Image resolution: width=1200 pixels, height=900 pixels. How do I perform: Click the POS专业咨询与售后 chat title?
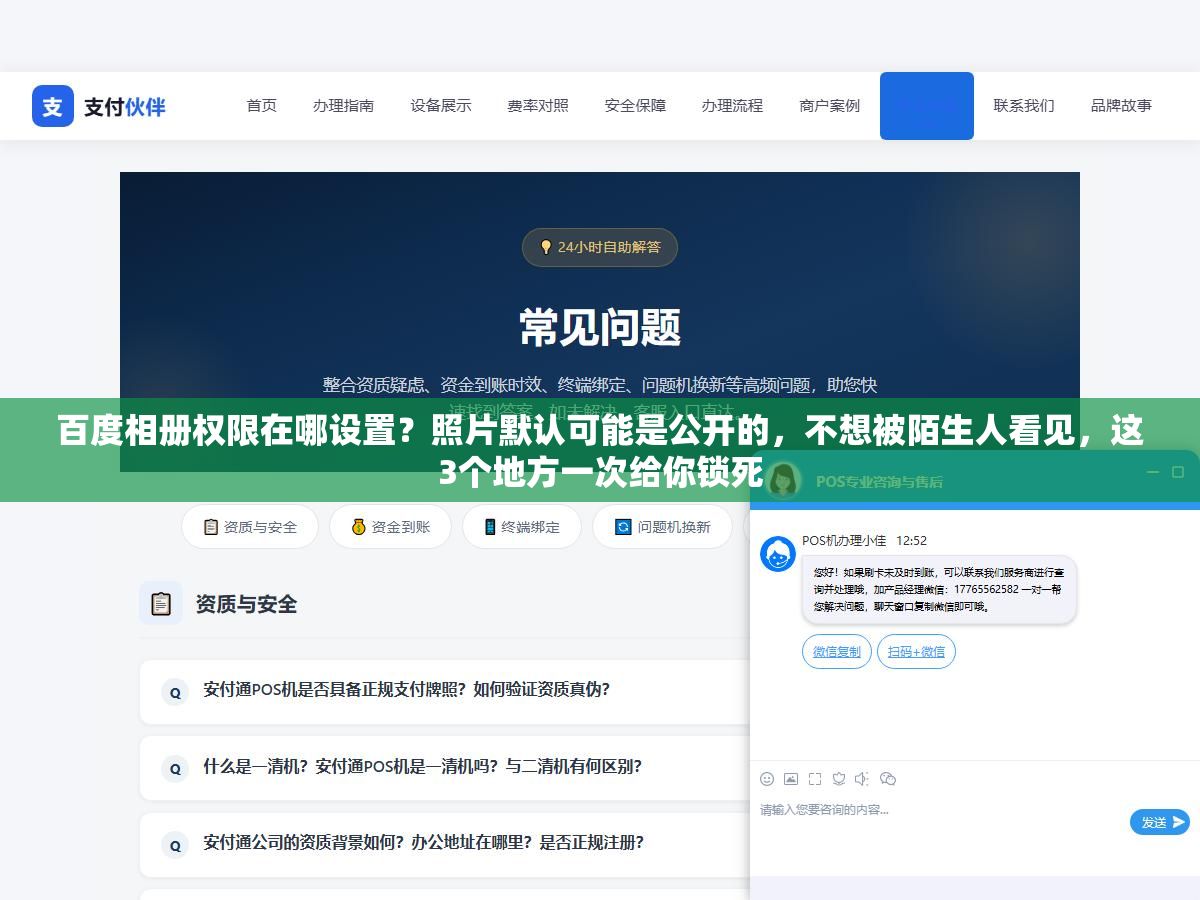[879, 481]
